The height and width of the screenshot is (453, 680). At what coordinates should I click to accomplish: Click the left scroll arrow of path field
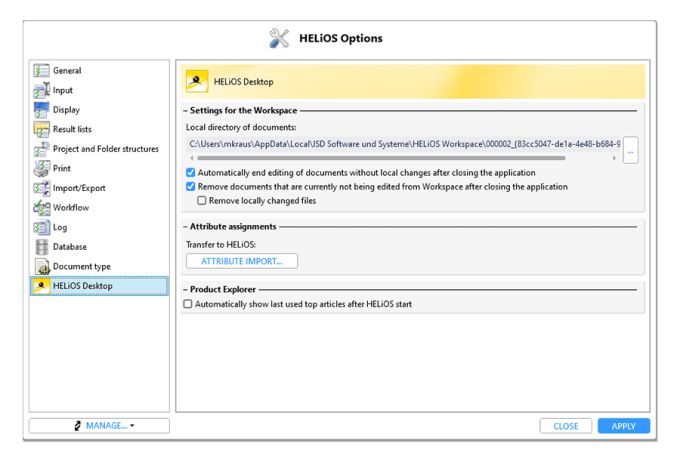tap(192, 158)
